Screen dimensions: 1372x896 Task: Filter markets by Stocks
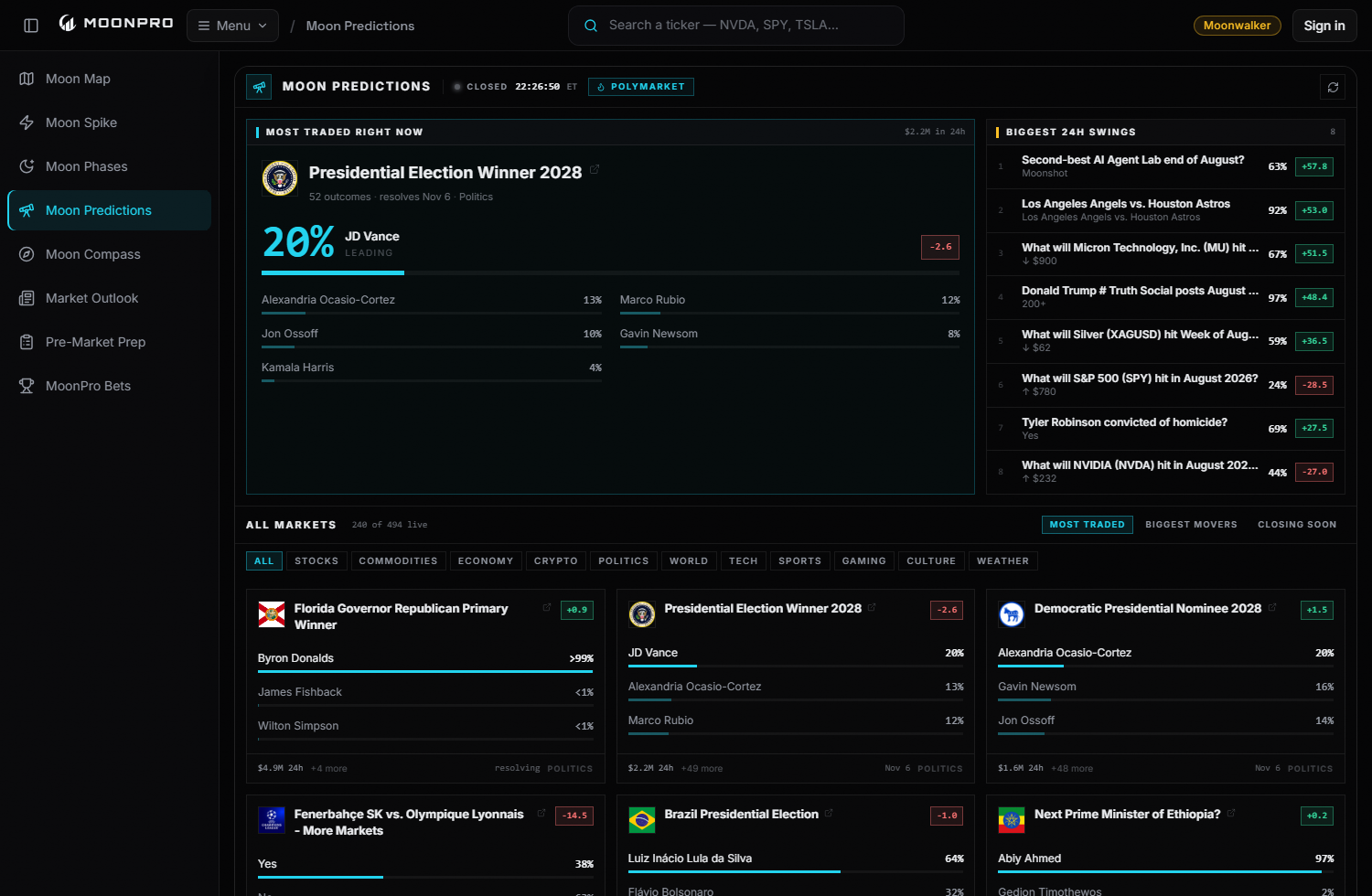pos(316,561)
